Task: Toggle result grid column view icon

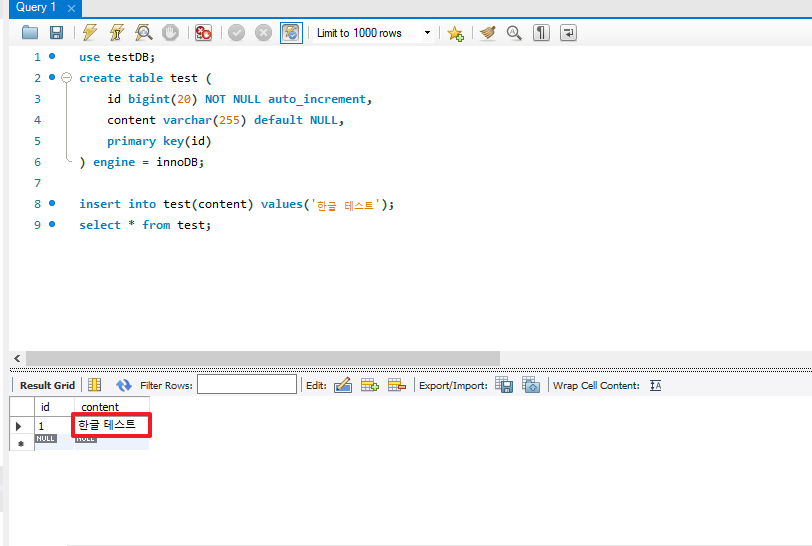Action: [x=94, y=385]
